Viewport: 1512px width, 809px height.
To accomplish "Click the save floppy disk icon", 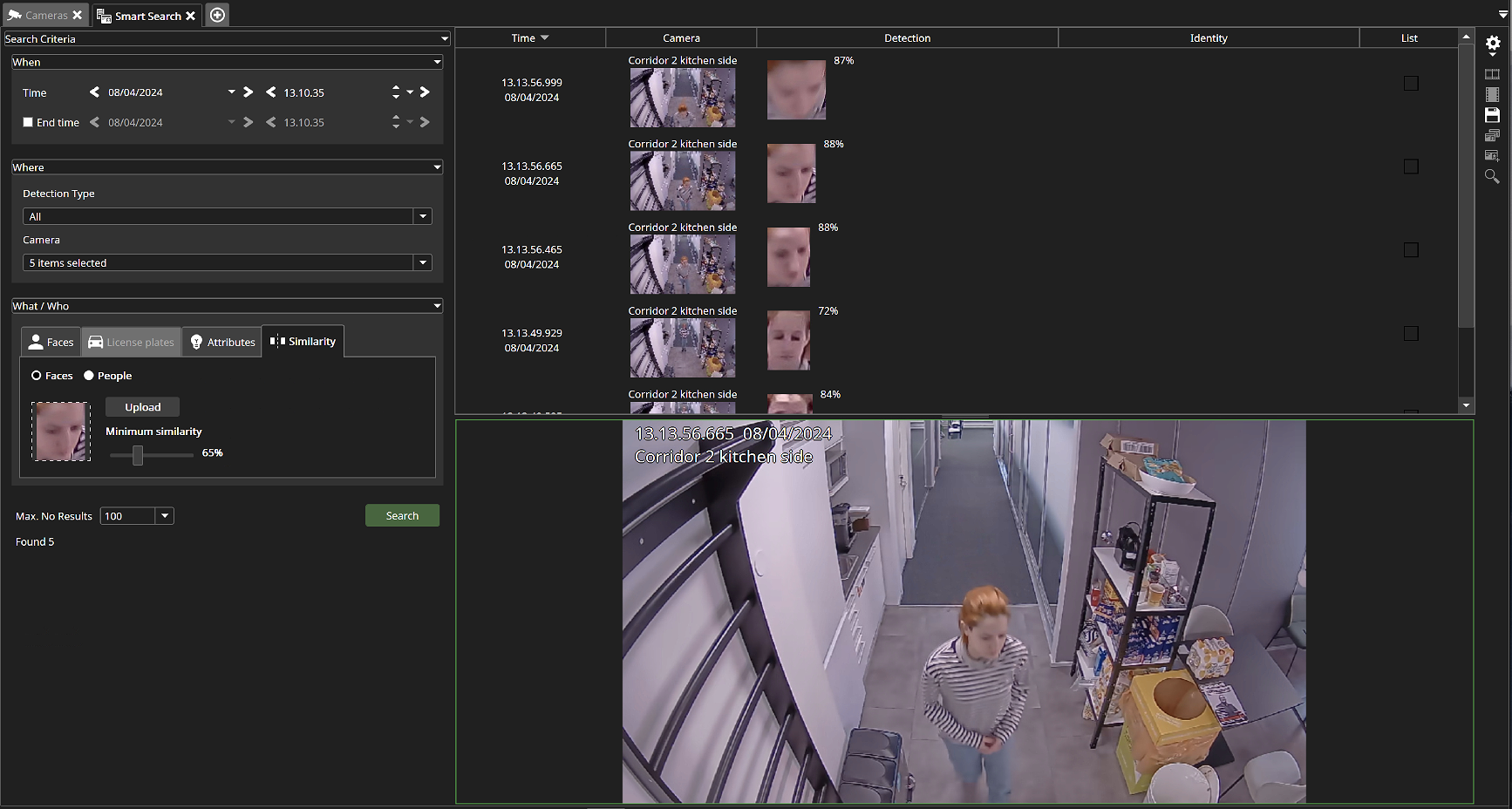I will [x=1492, y=115].
